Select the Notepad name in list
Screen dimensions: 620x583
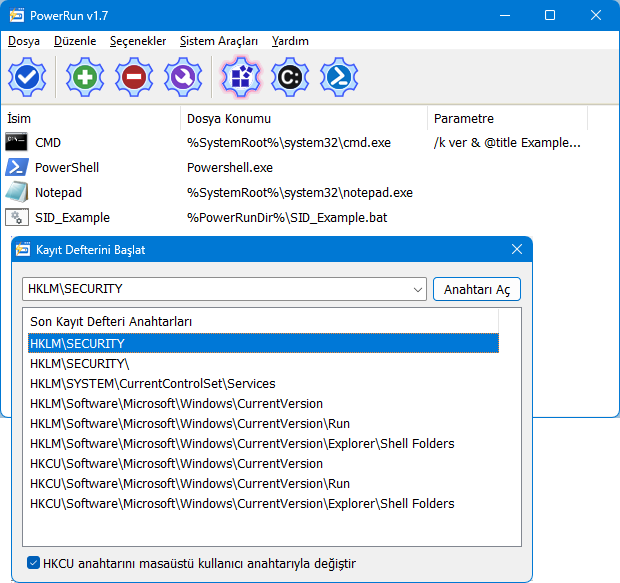click(59, 192)
